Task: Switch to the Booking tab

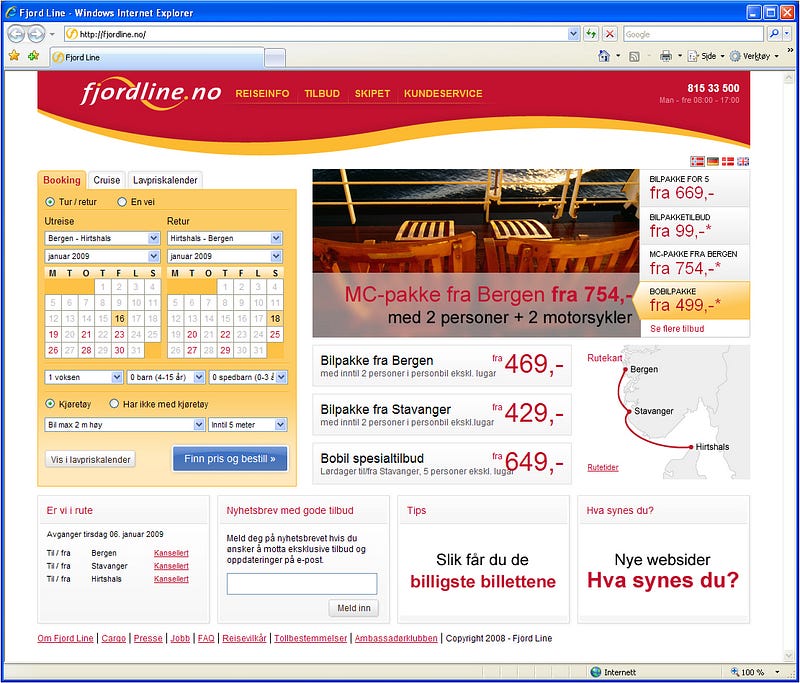Action: click(x=62, y=180)
